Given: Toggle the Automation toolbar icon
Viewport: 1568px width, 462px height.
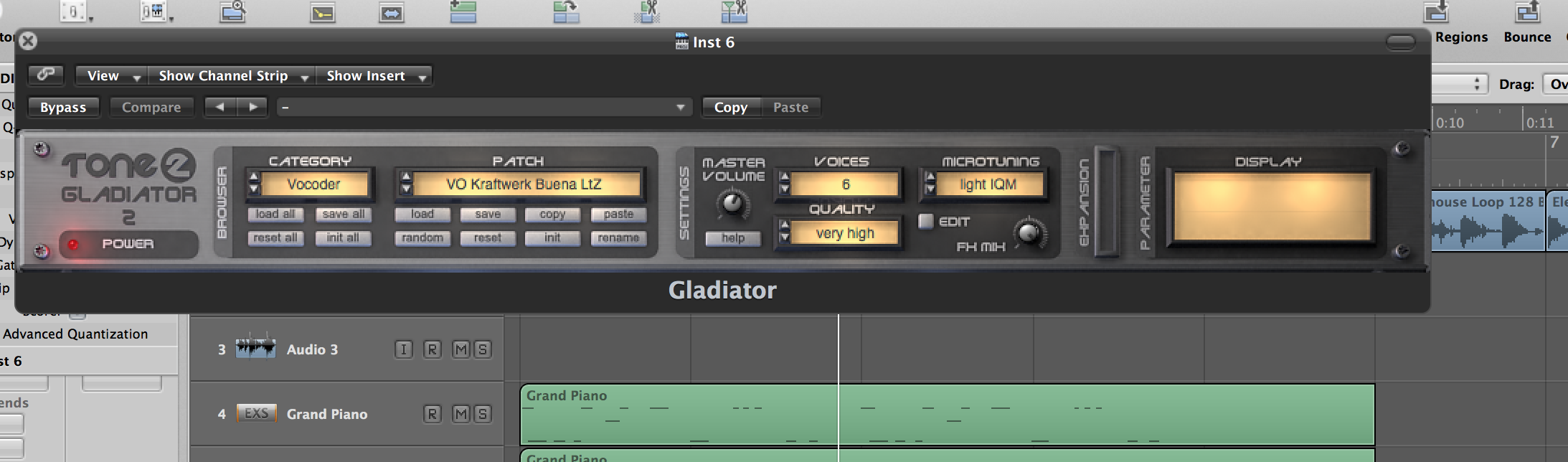Looking at the screenshot, I should pos(323,12).
